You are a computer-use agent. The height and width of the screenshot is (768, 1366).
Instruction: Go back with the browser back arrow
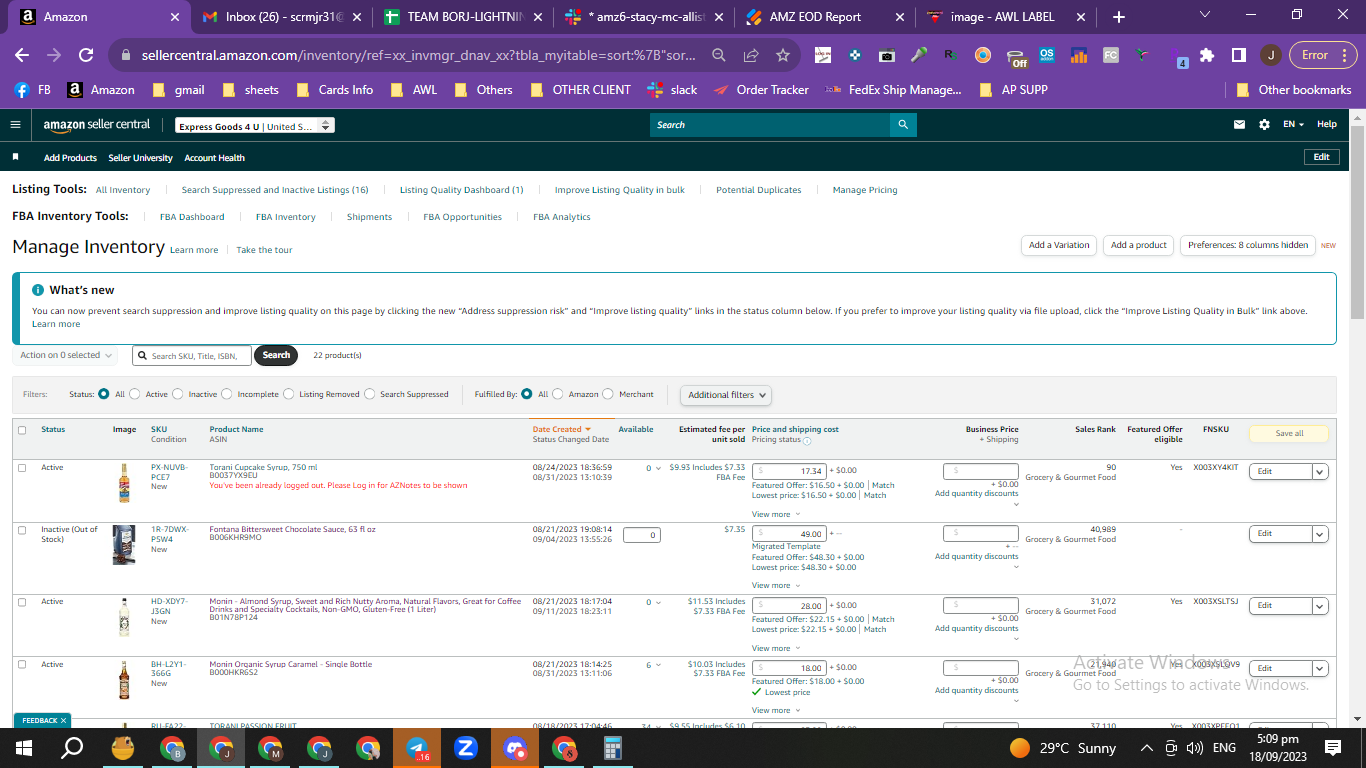[22, 55]
